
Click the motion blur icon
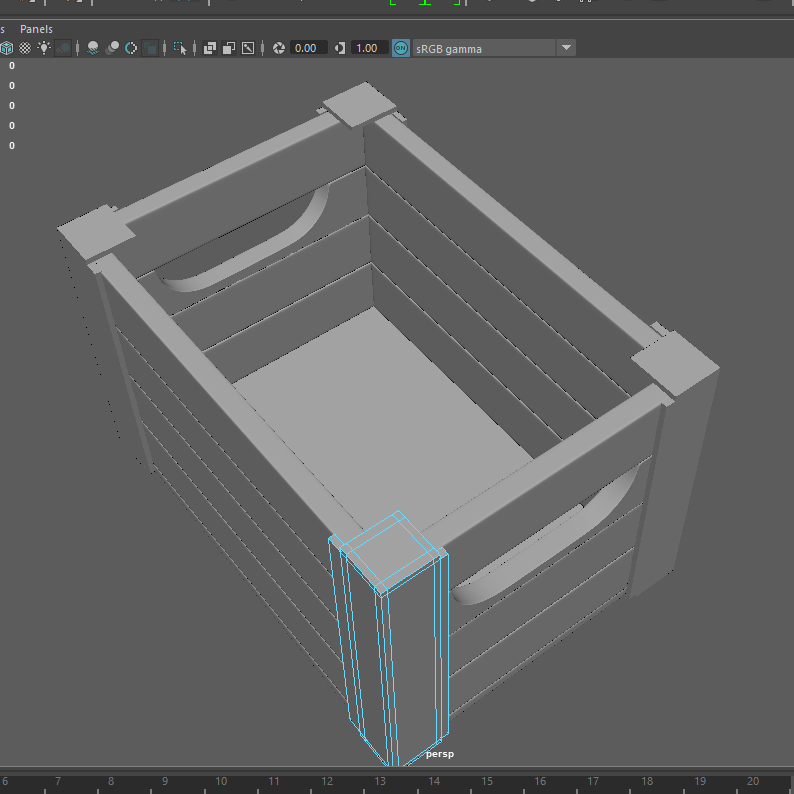(112, 48)
